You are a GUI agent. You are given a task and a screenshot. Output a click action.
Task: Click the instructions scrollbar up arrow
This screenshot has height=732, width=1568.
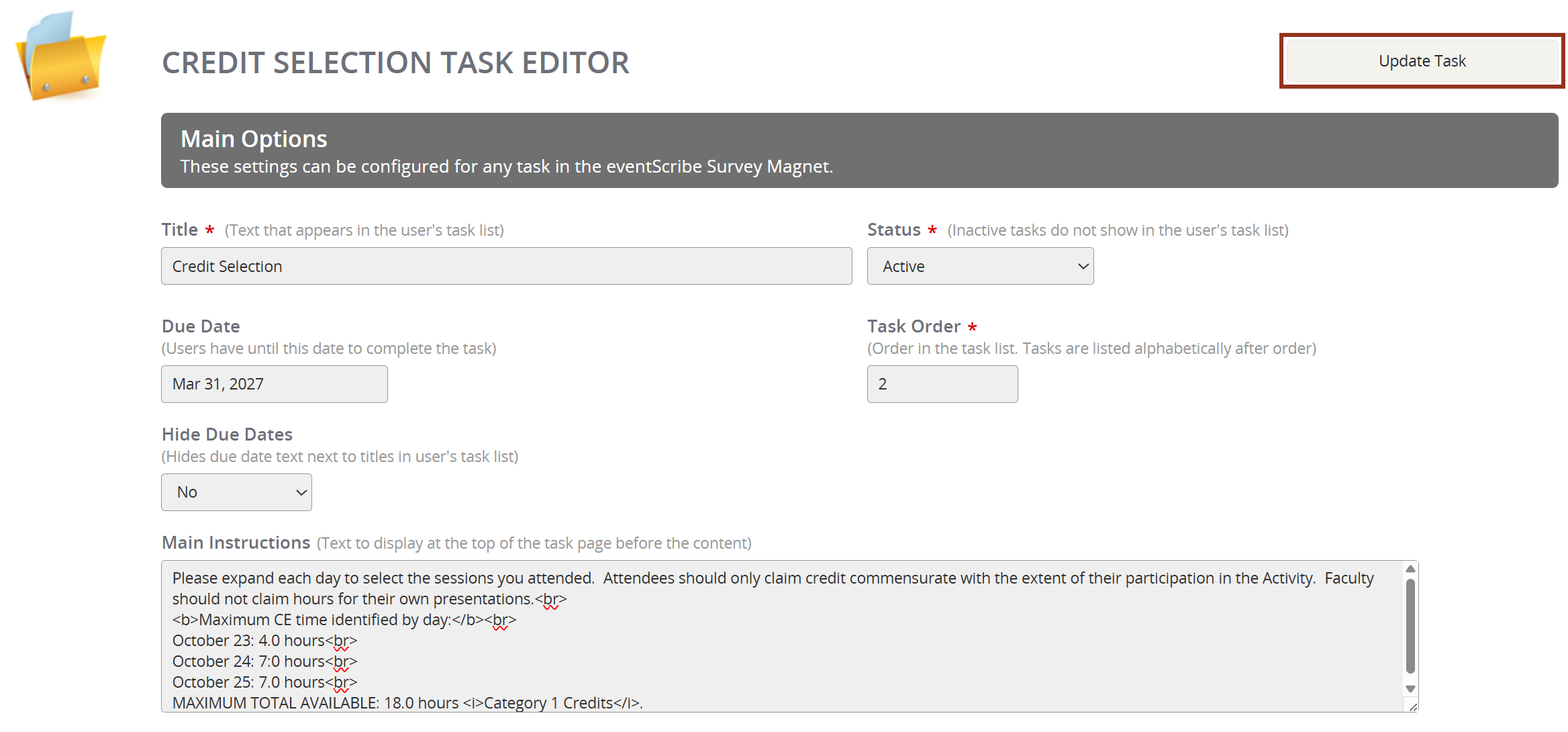click(x=1410, y=569)
